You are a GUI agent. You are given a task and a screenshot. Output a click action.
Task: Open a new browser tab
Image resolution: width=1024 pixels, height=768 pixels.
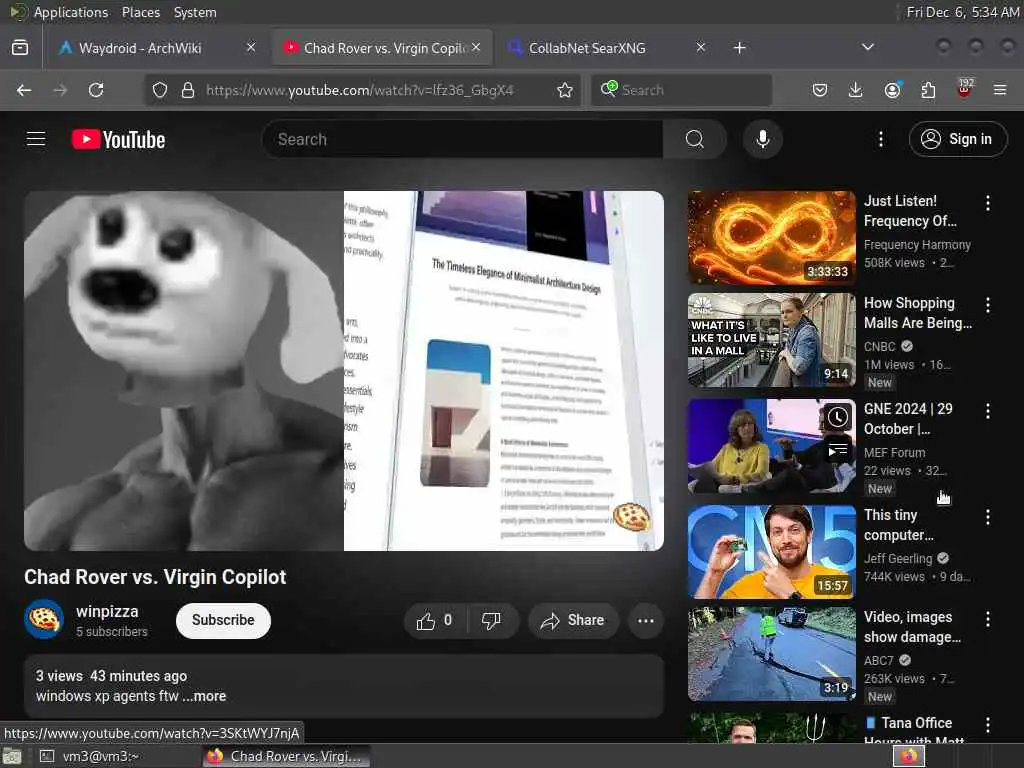click(739, 48)
